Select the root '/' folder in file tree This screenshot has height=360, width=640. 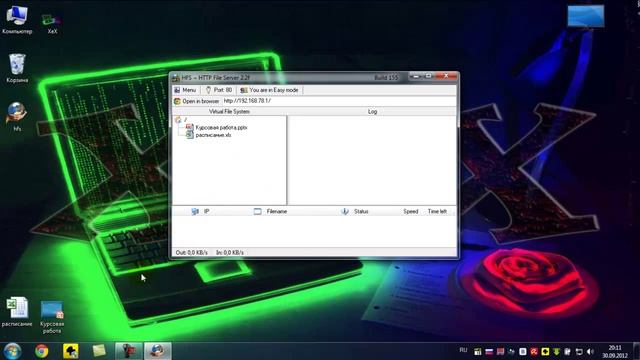(181, 120)
